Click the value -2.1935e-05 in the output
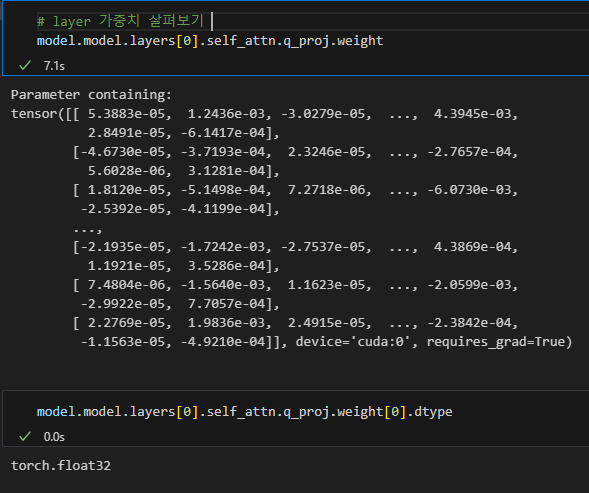This screenshot has height=493, width=589. [x=123, y=247]
